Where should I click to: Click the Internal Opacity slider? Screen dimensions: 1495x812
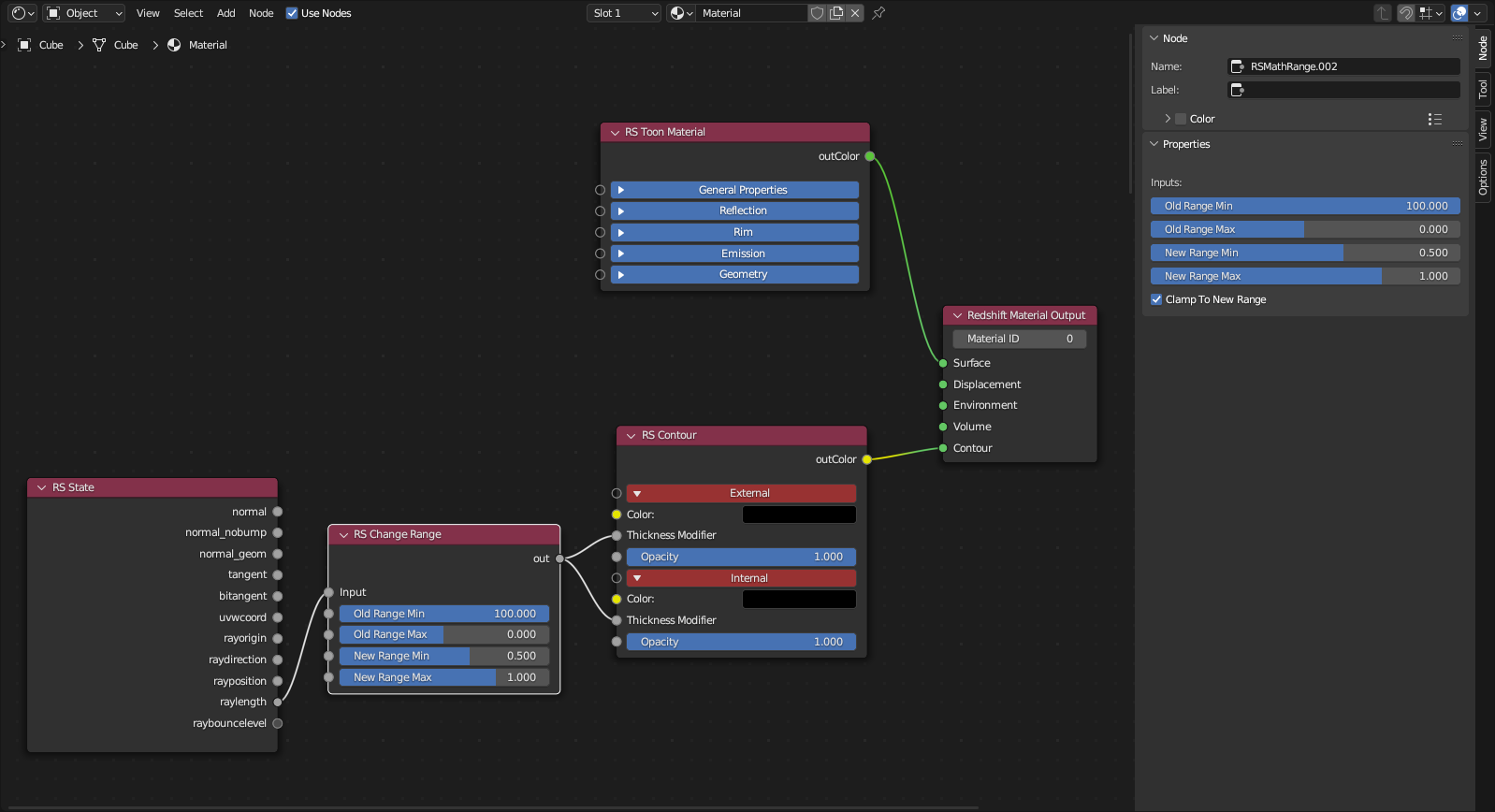(742, 642)
